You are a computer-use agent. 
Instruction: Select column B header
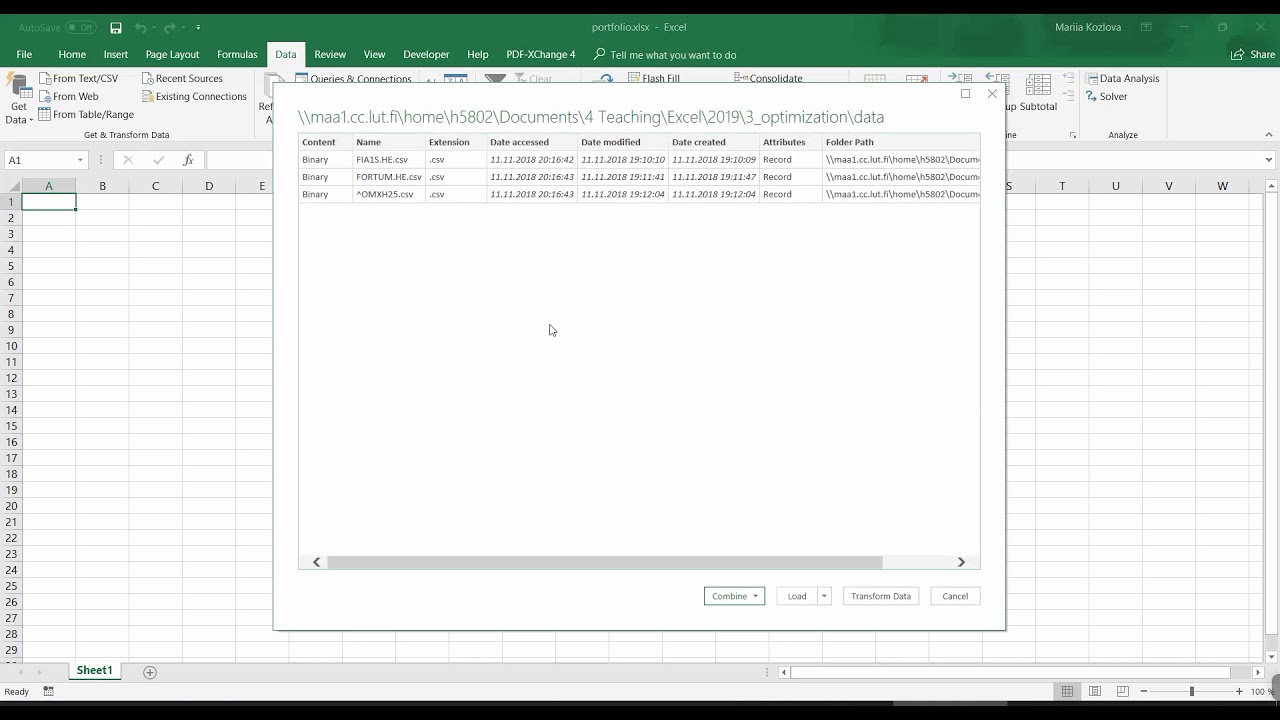102,186
